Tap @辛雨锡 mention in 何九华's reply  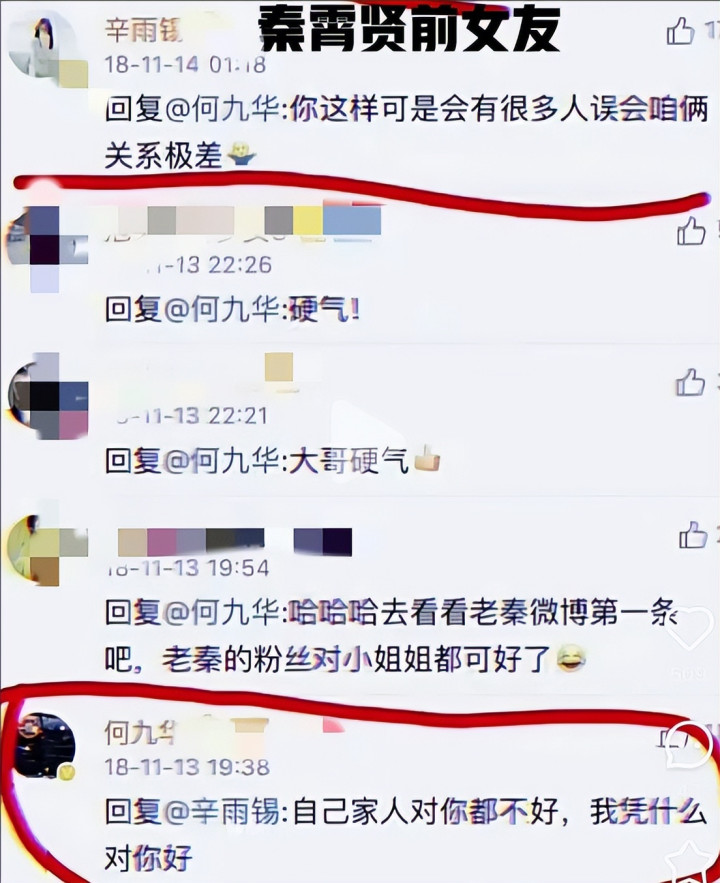(220, 811)
